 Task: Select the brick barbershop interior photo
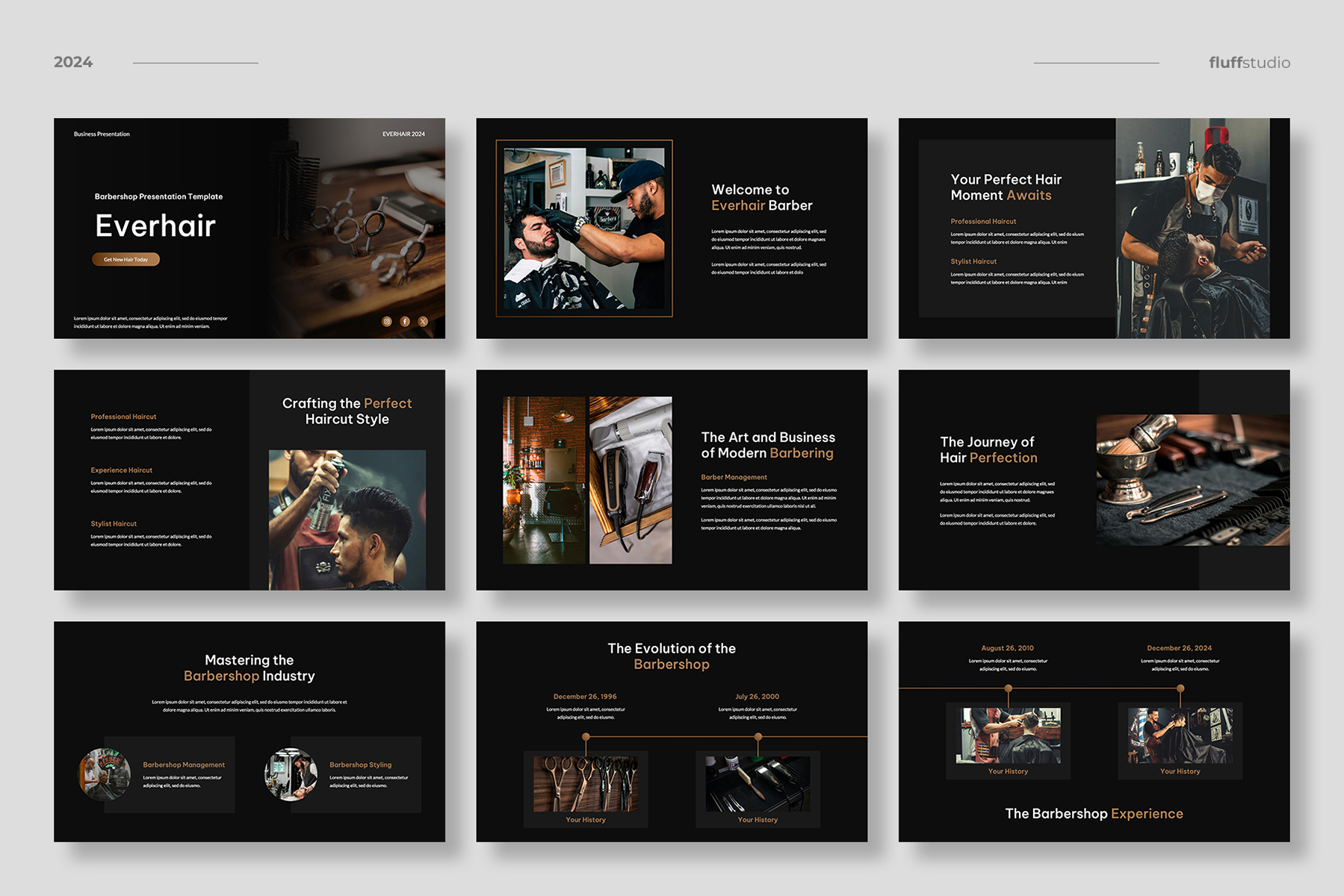[544, 480]
